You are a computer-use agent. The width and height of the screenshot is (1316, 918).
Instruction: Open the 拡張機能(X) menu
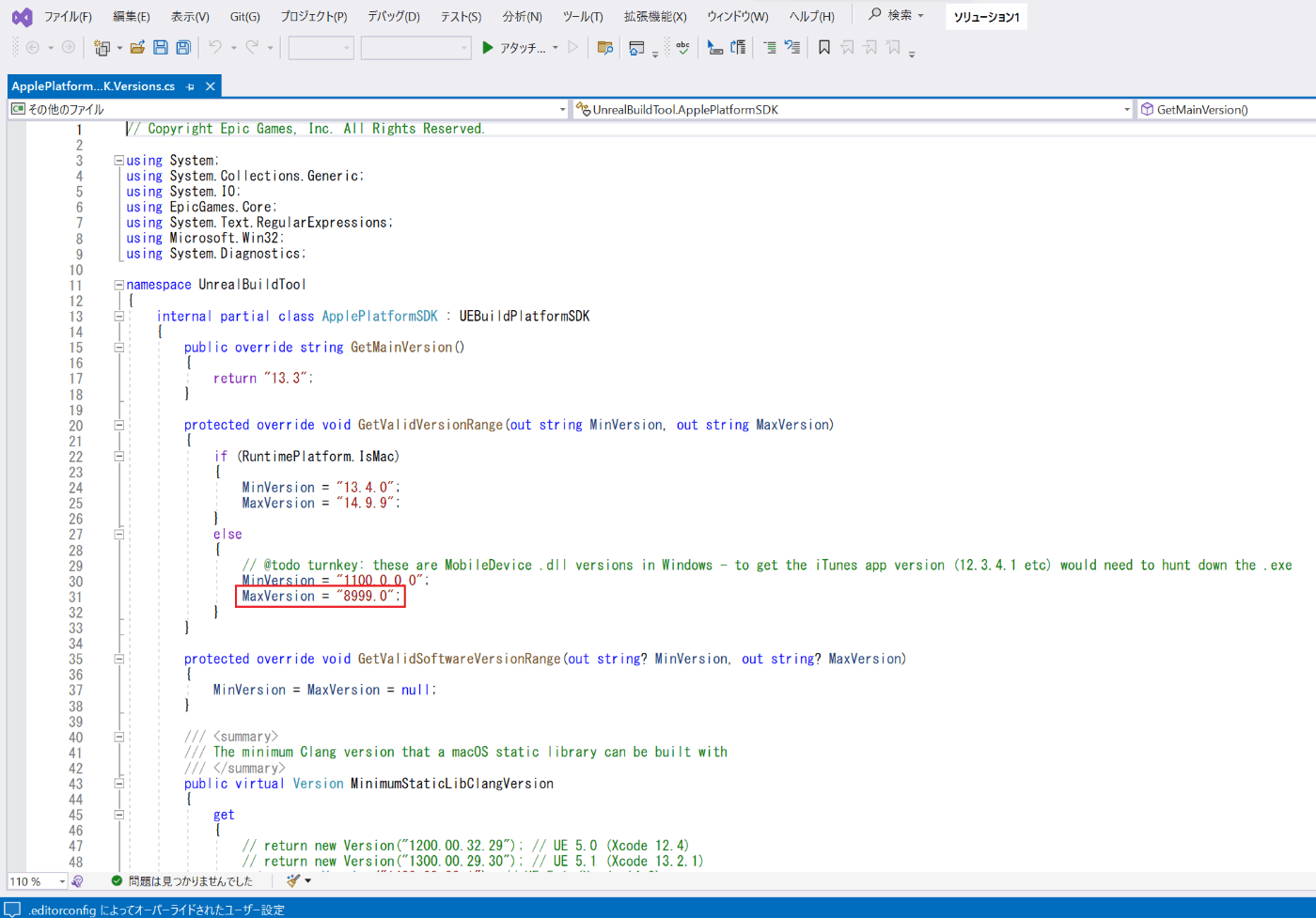pos(655,17)
